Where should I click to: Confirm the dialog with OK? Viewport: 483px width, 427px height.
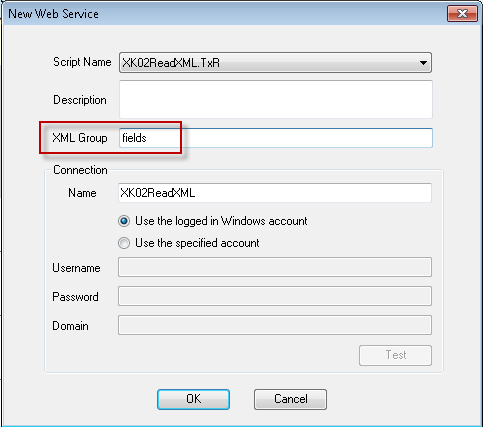click(193, 399)
